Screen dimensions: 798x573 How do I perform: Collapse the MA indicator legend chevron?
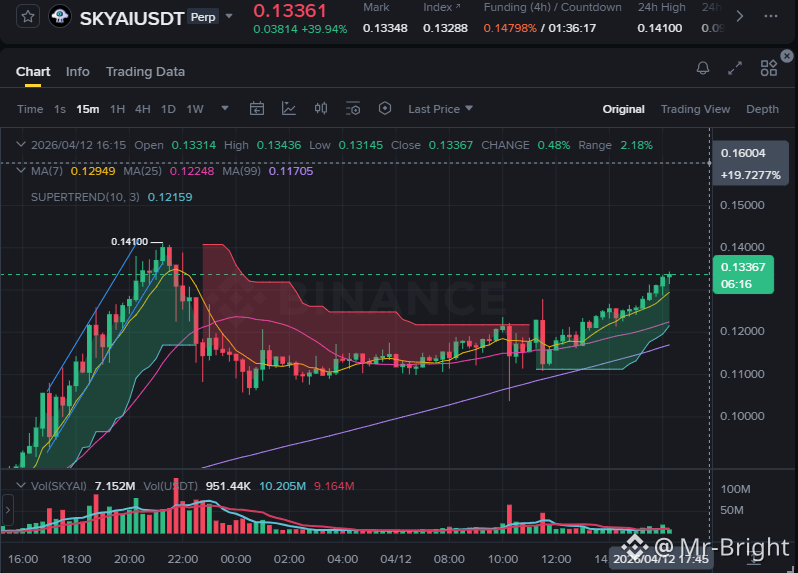point(21,170)
